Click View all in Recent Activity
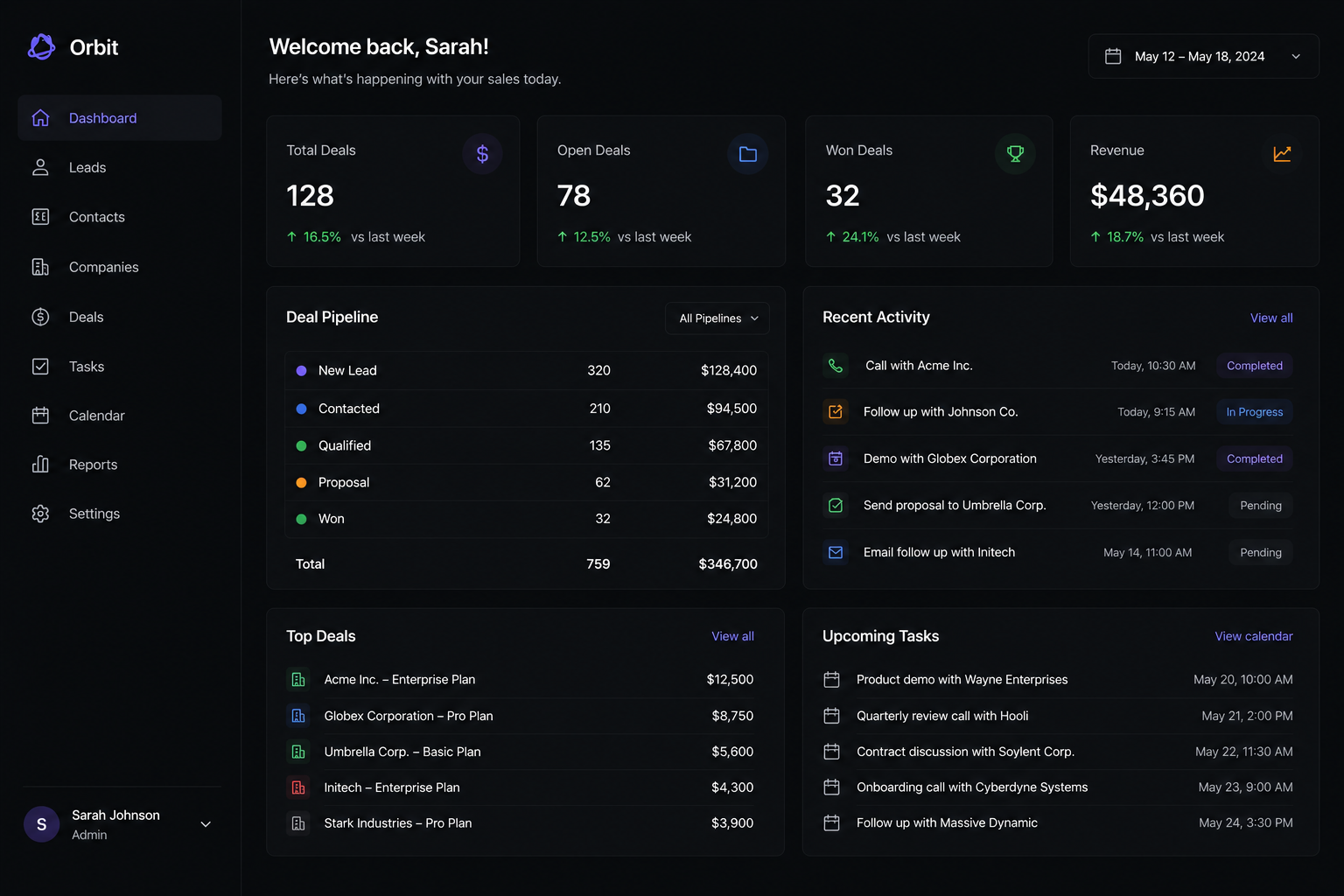This screenshot has height=896, width=1344. click(1271, 318)
